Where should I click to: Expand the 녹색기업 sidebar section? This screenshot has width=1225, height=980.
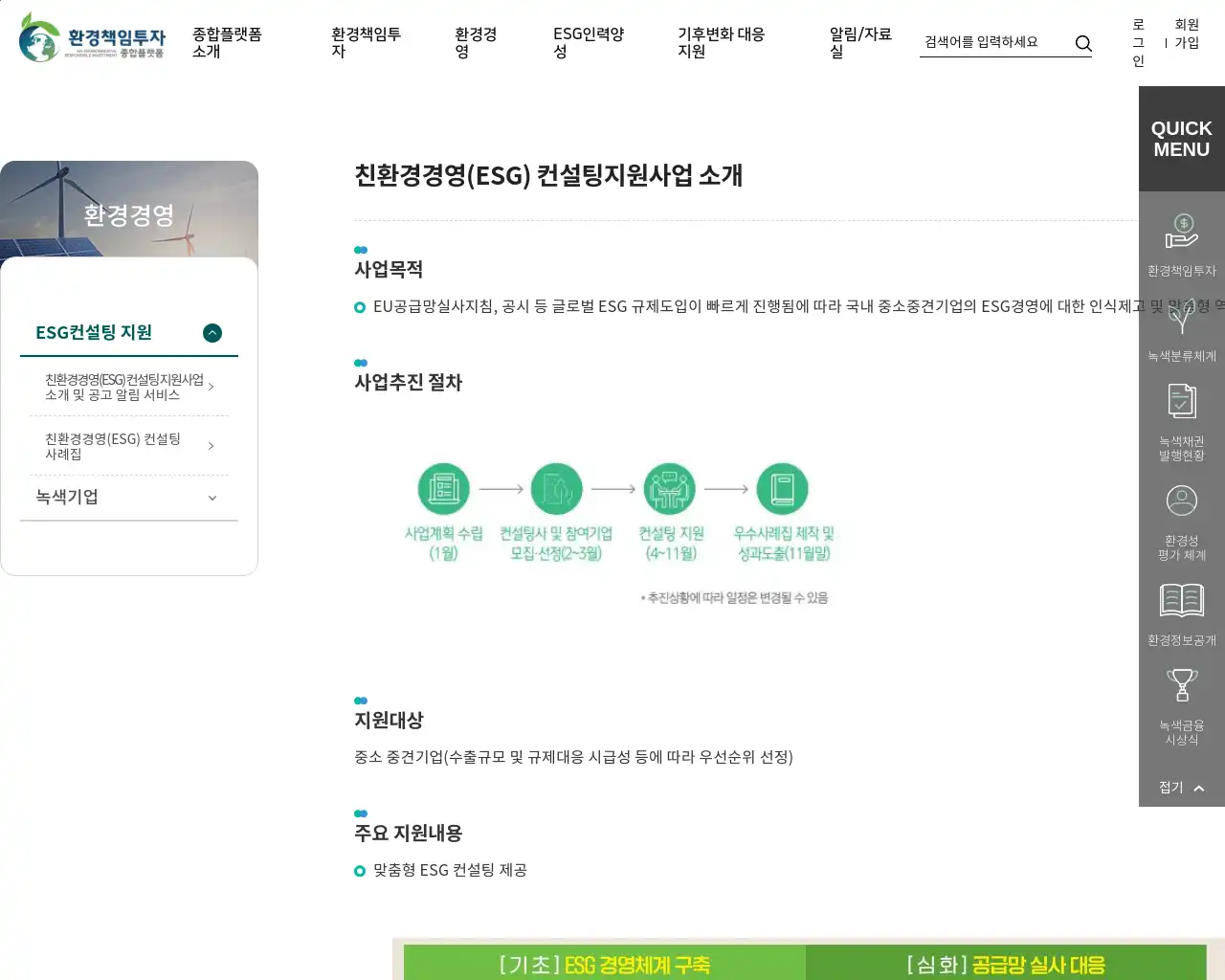(212, 498)
